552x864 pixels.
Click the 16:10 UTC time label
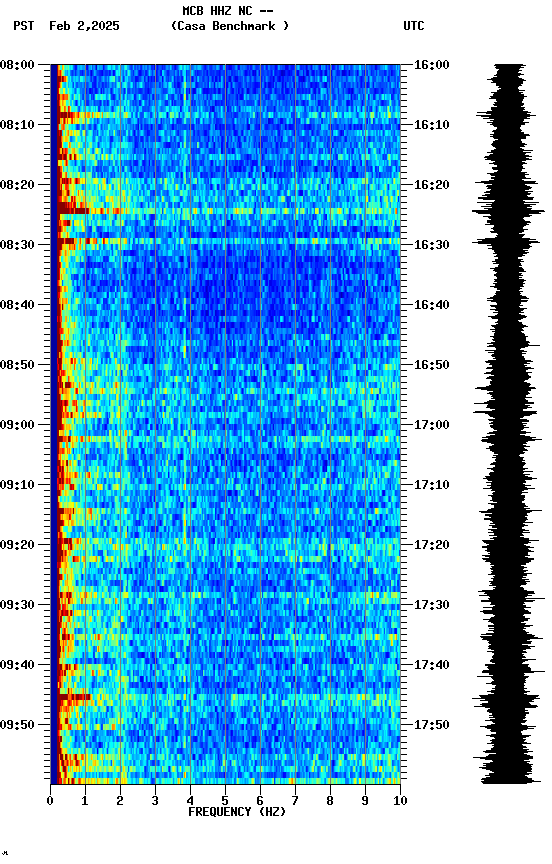coord(432,125)
